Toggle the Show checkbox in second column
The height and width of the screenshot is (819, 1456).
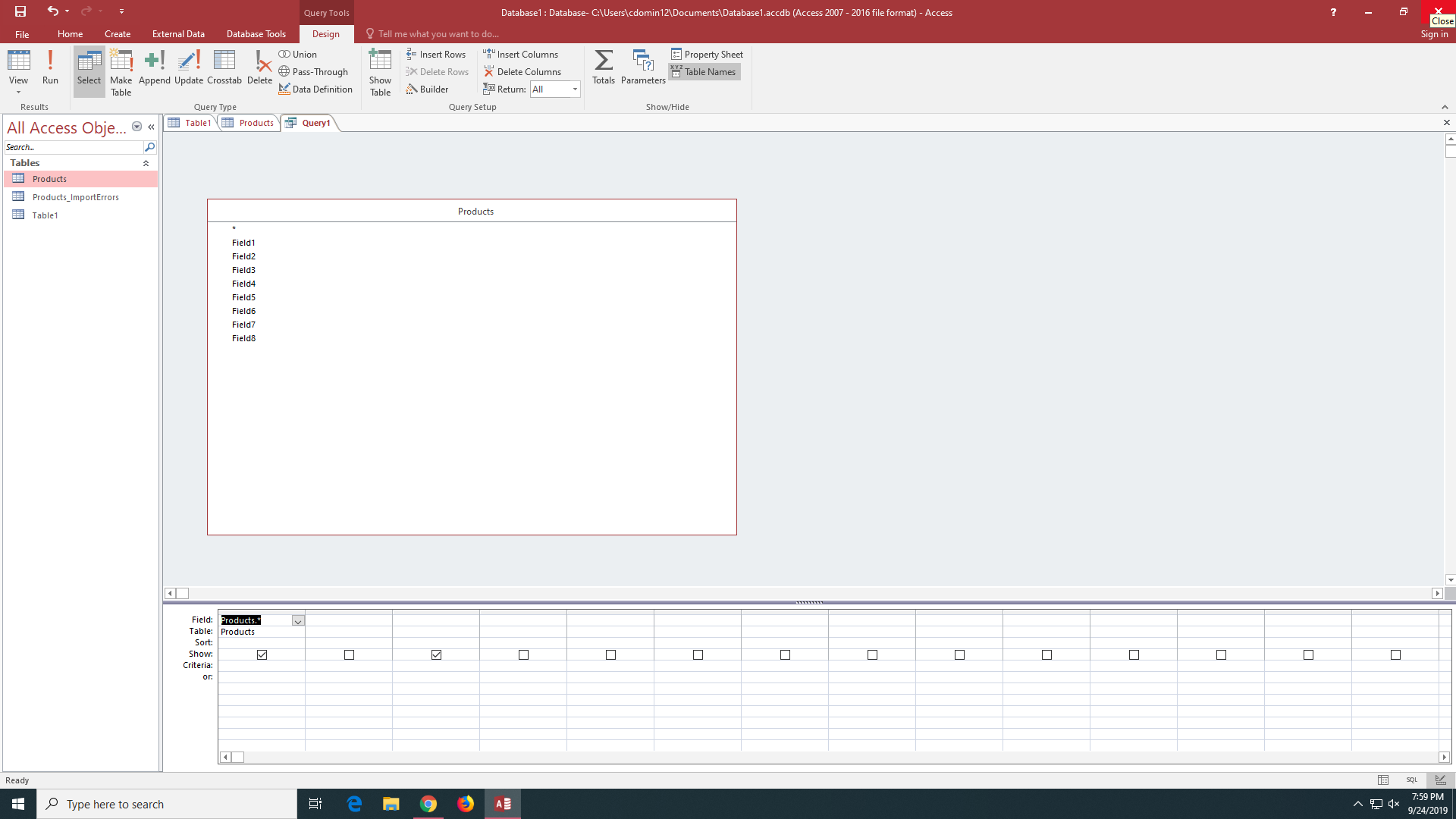(x=349, y=654)
